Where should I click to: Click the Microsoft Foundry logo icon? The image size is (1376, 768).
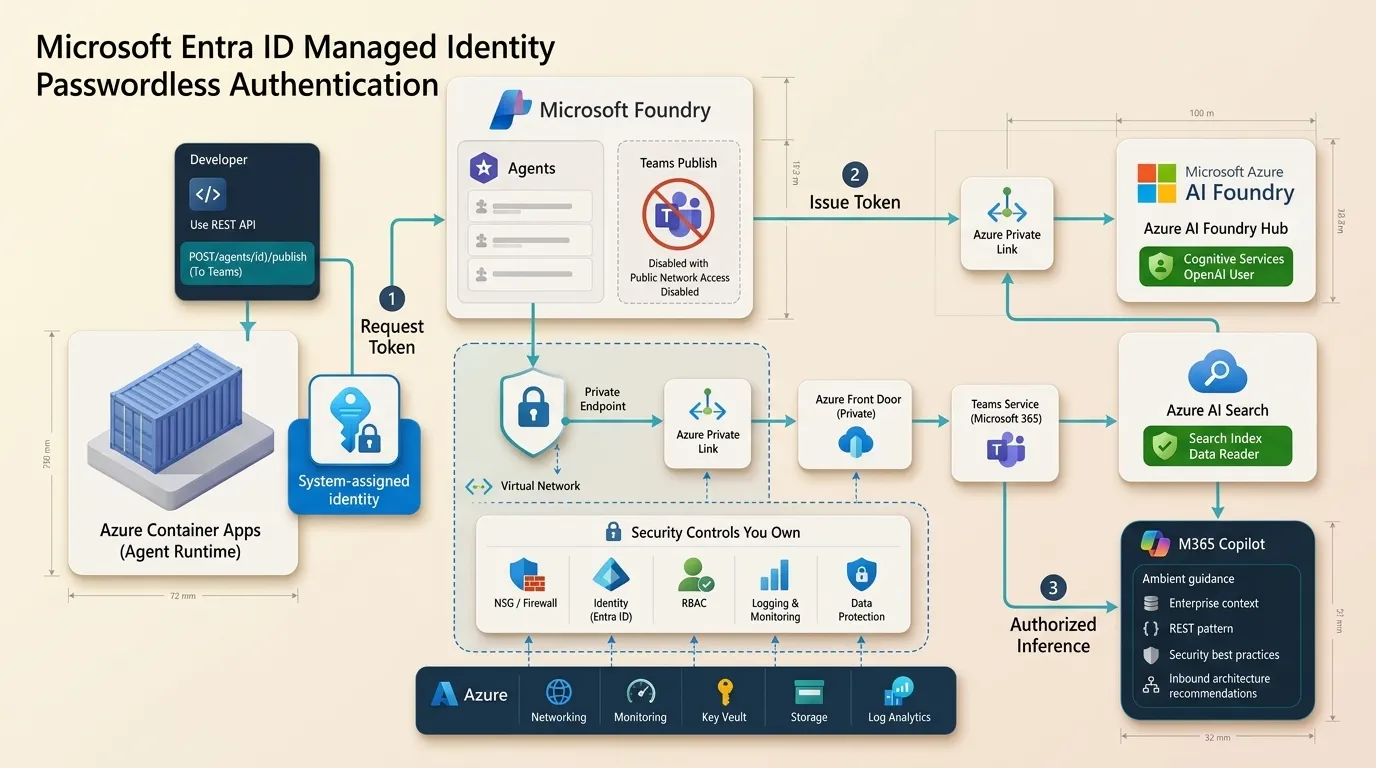510,109
